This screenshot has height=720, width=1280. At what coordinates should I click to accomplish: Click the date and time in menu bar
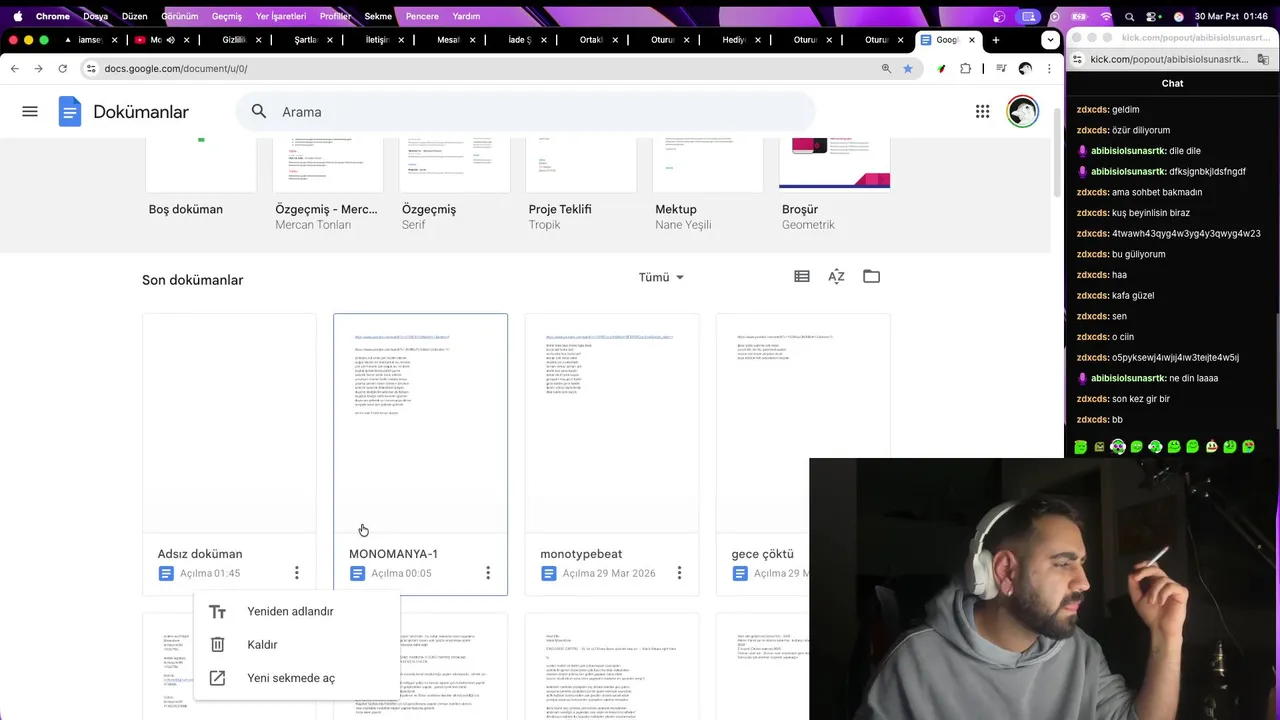1231,16
